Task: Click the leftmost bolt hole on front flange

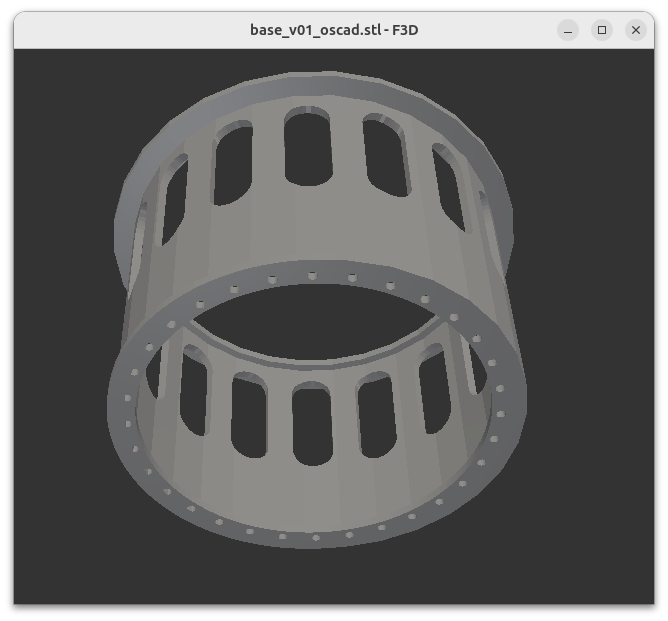Action: point(127,398)
